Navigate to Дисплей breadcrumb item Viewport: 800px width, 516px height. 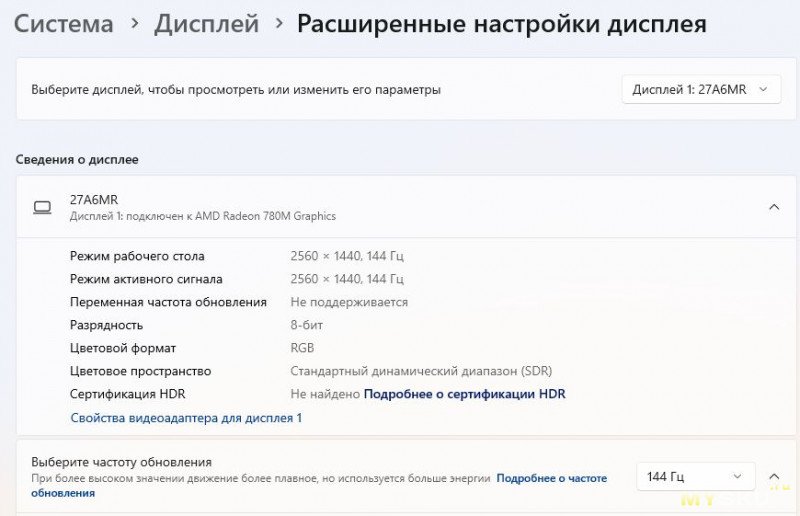tap(207, 23)
